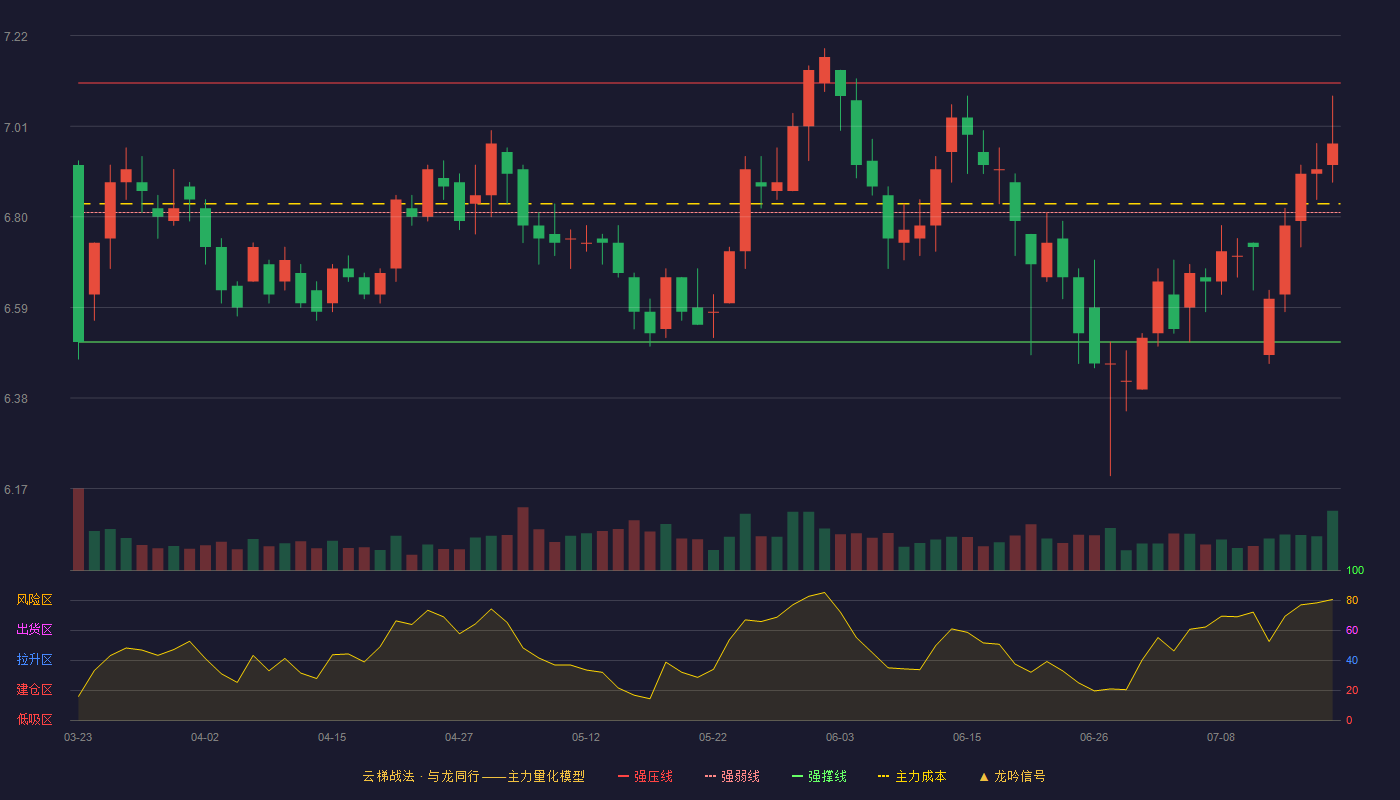Select the tall green candlestick above 03-23

pyautogui.click(x=78, y=254)
